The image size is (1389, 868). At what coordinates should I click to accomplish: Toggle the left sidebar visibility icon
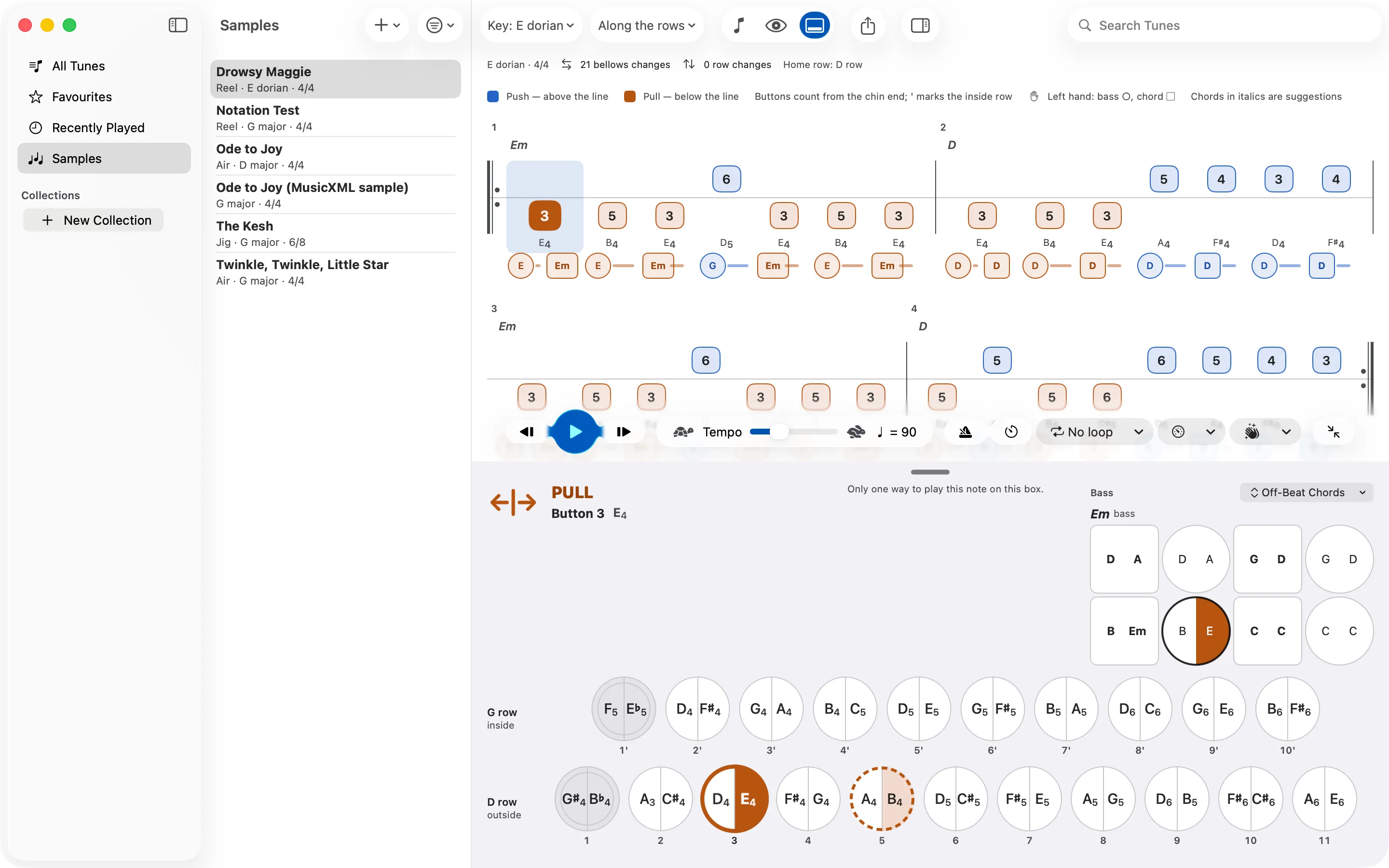coord(178,25)
